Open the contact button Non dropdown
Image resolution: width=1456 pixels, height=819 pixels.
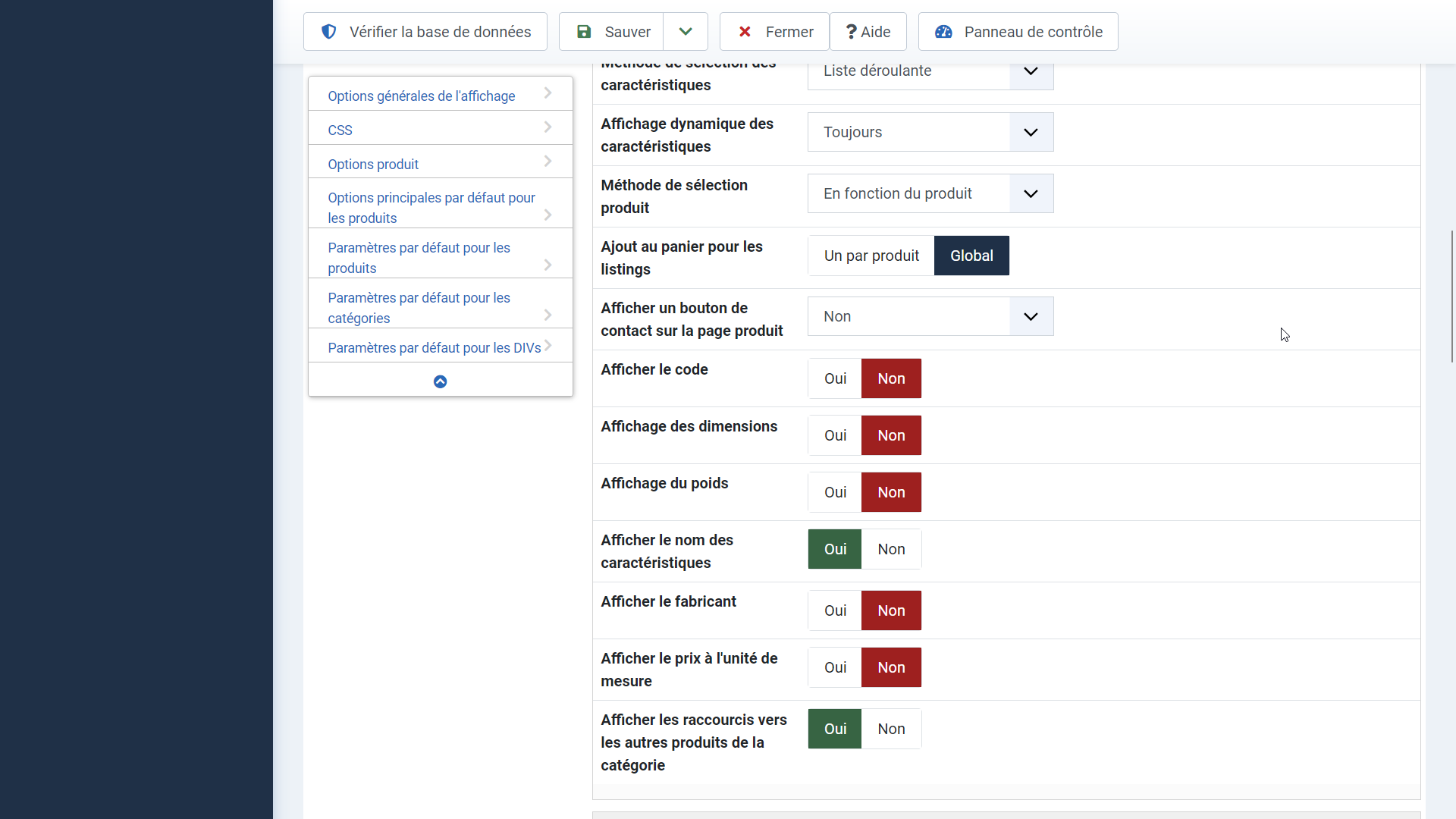(930, 316)
